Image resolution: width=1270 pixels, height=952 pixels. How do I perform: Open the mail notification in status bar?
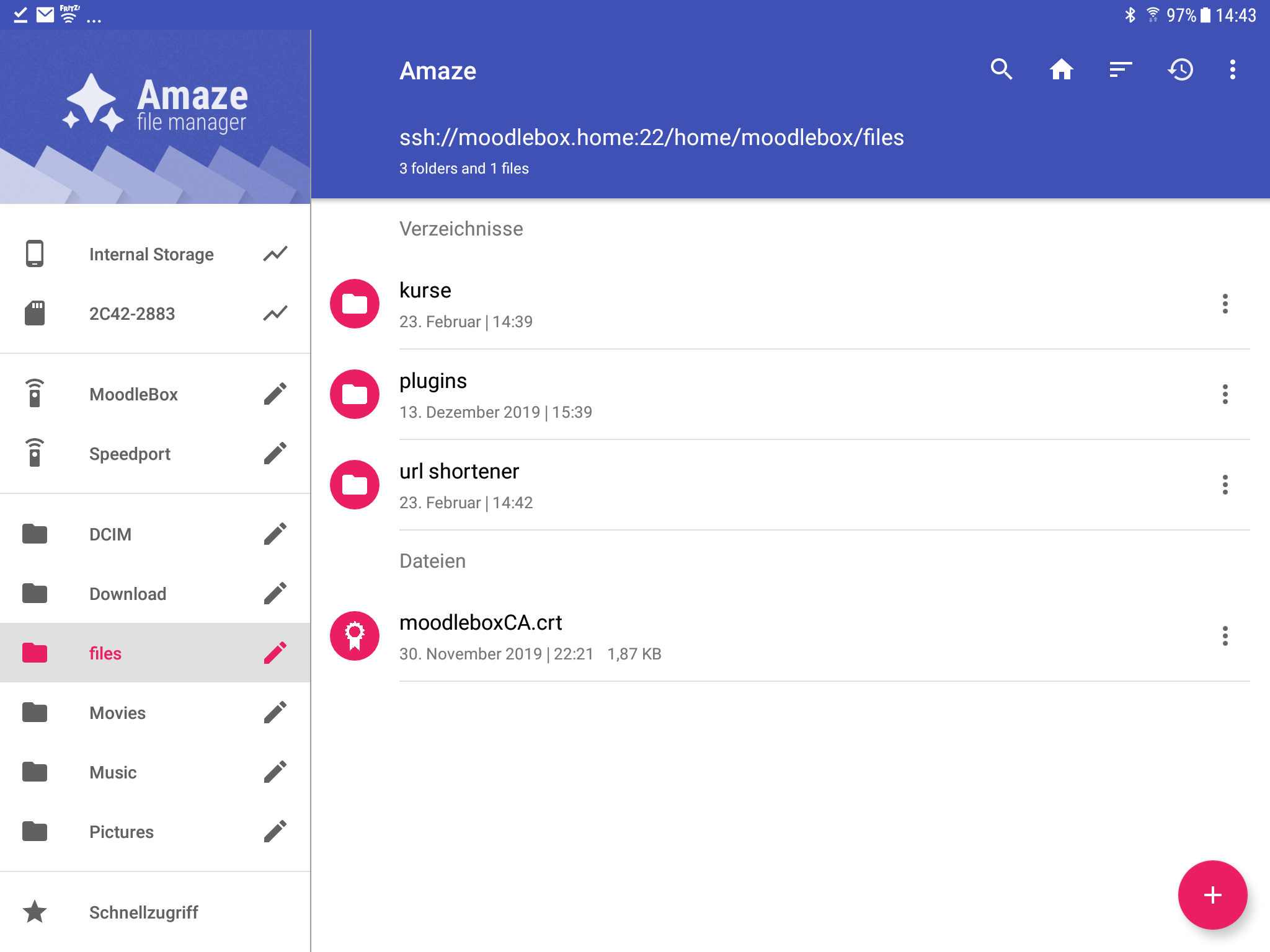coord(45,14)
